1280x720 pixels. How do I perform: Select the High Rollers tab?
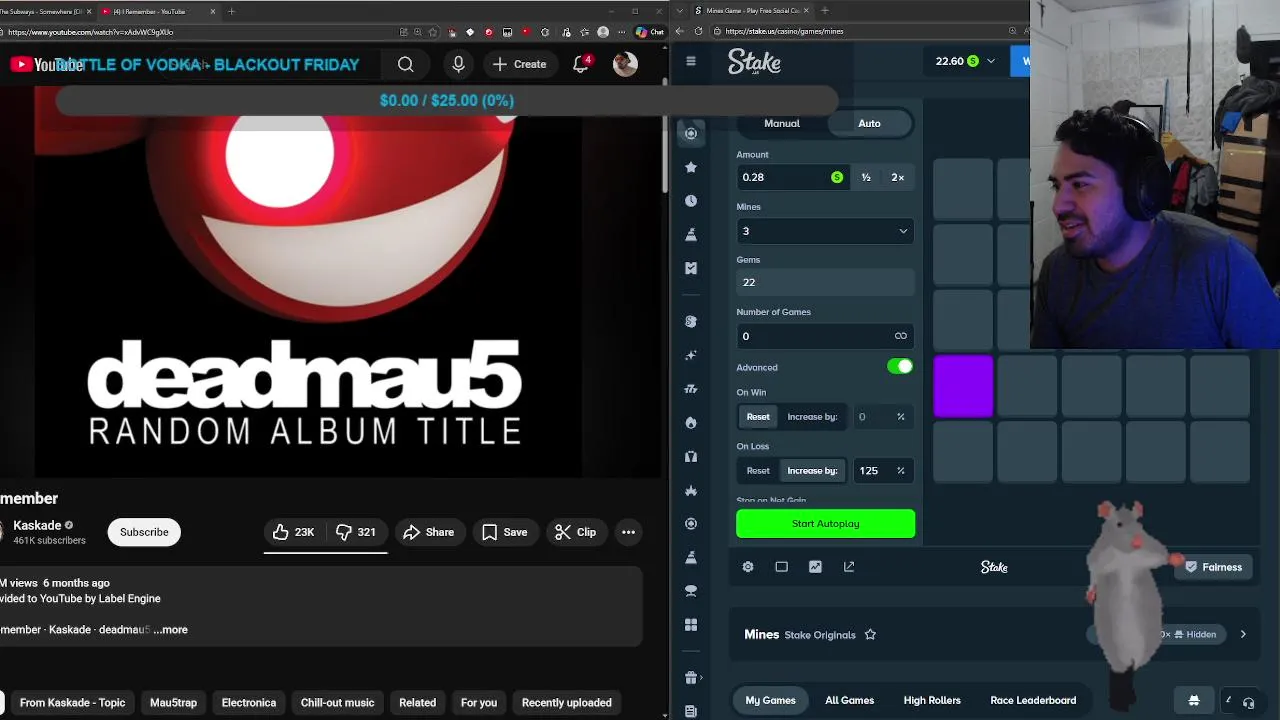click(932, 700)
